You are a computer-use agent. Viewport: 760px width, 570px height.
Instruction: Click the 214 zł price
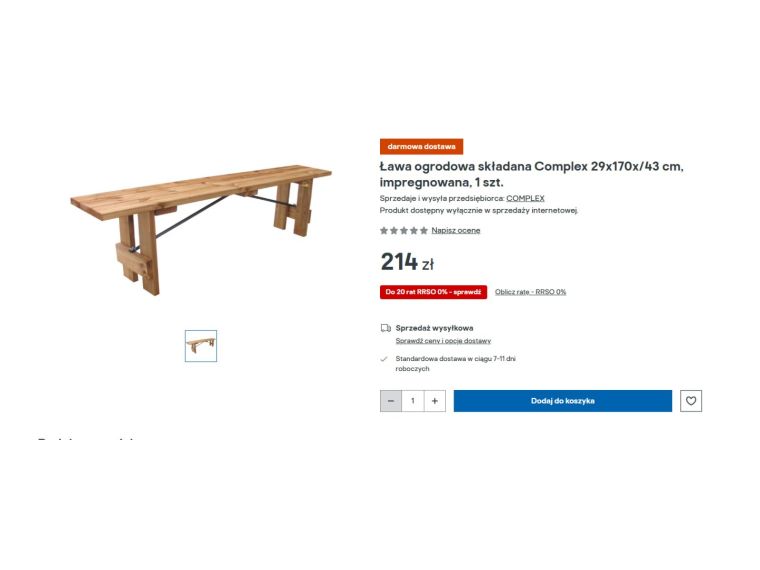point(407,262)
